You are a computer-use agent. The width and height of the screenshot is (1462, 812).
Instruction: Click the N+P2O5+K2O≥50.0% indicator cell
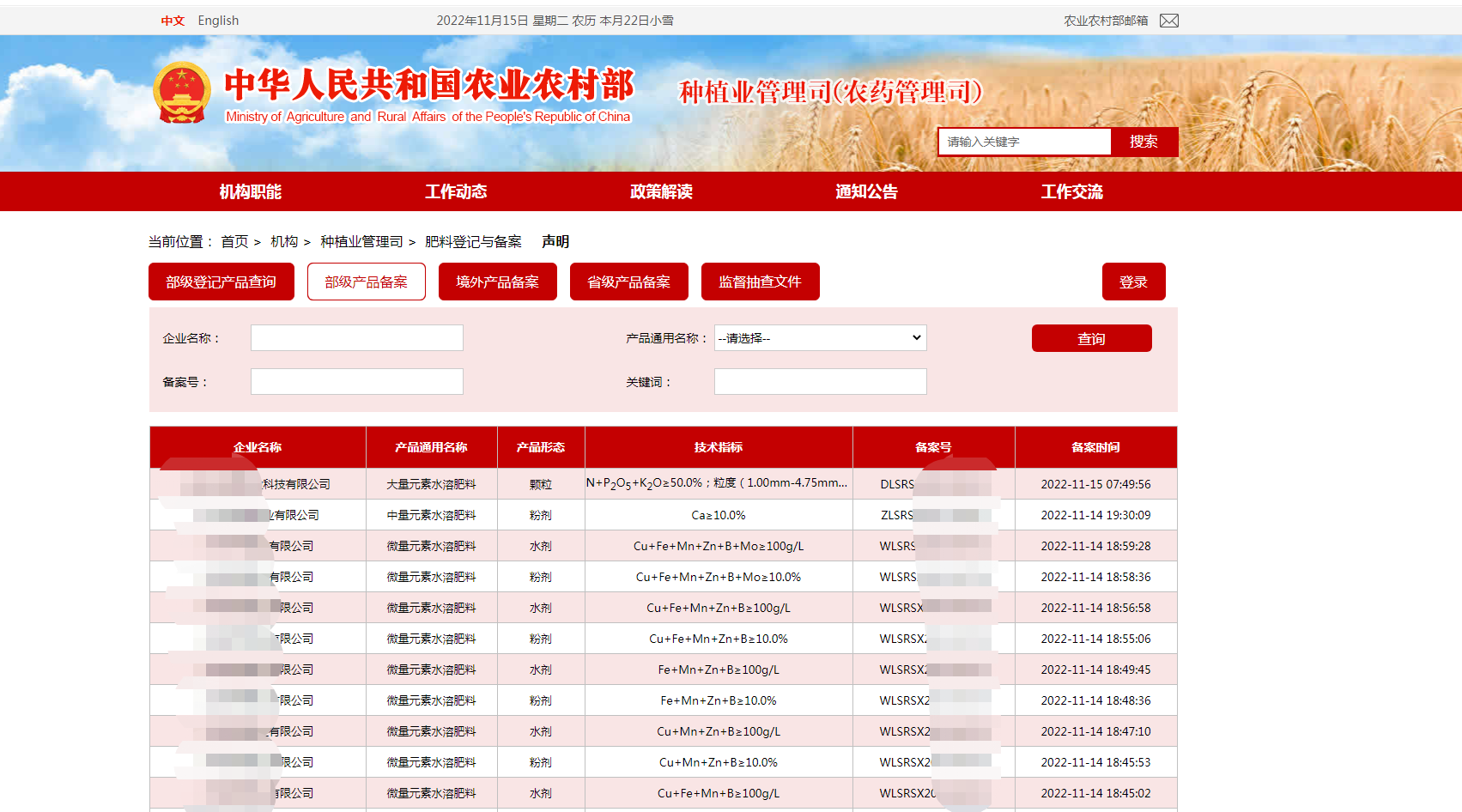719,484
